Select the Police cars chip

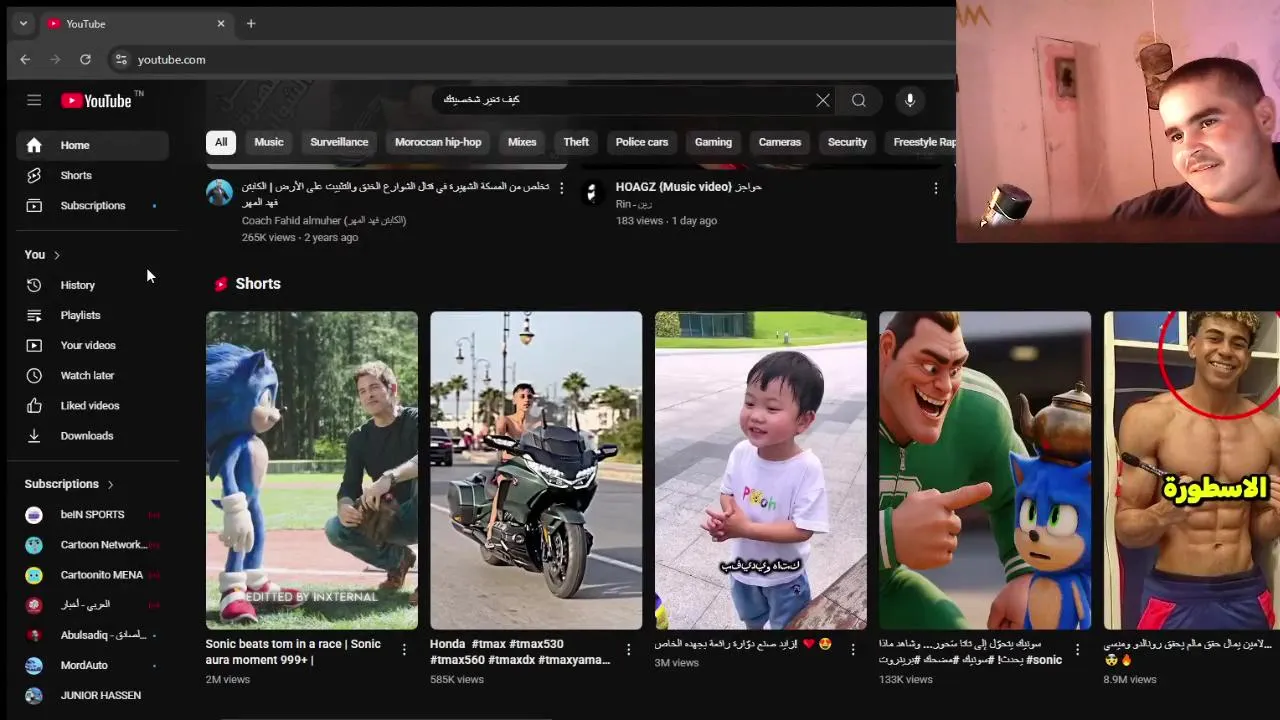point(642,142)
